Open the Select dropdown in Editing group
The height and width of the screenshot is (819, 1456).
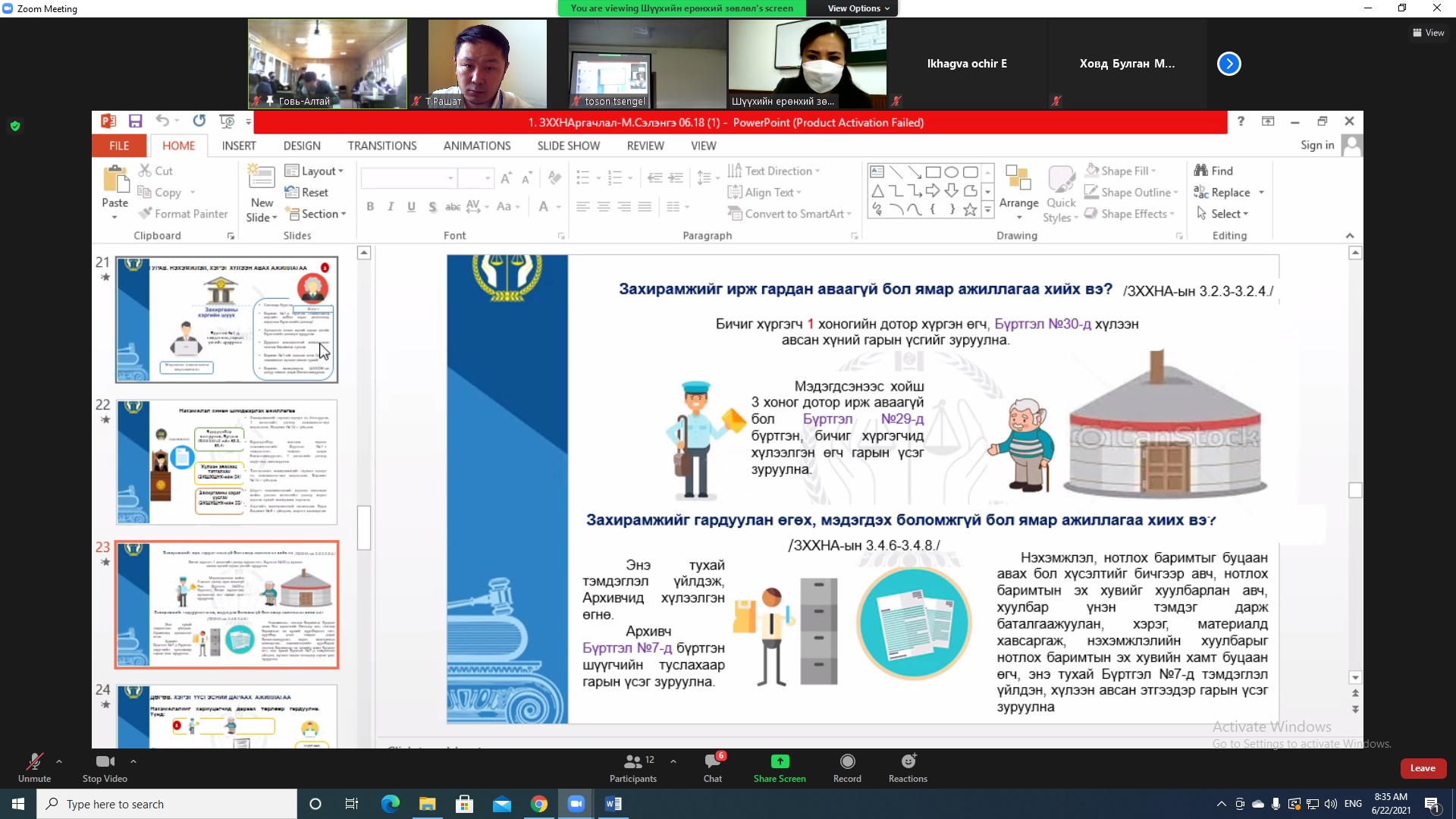click(1222, 214)
